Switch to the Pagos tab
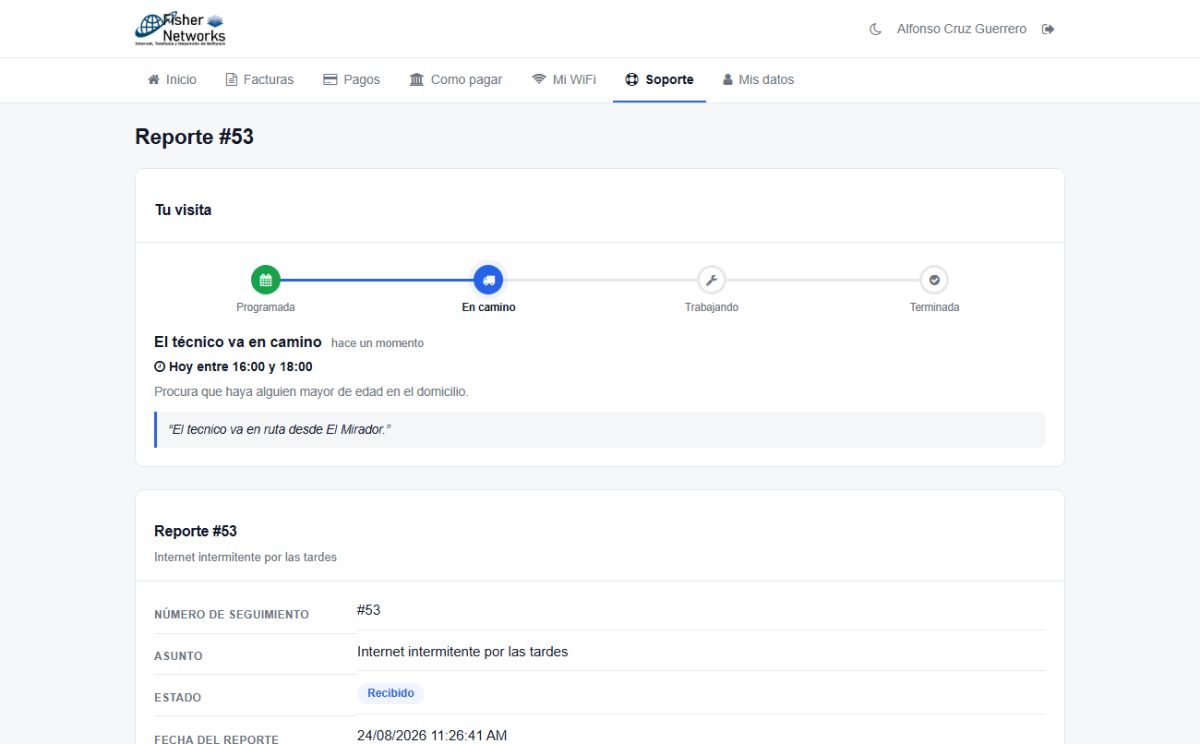 coord(352,80)
